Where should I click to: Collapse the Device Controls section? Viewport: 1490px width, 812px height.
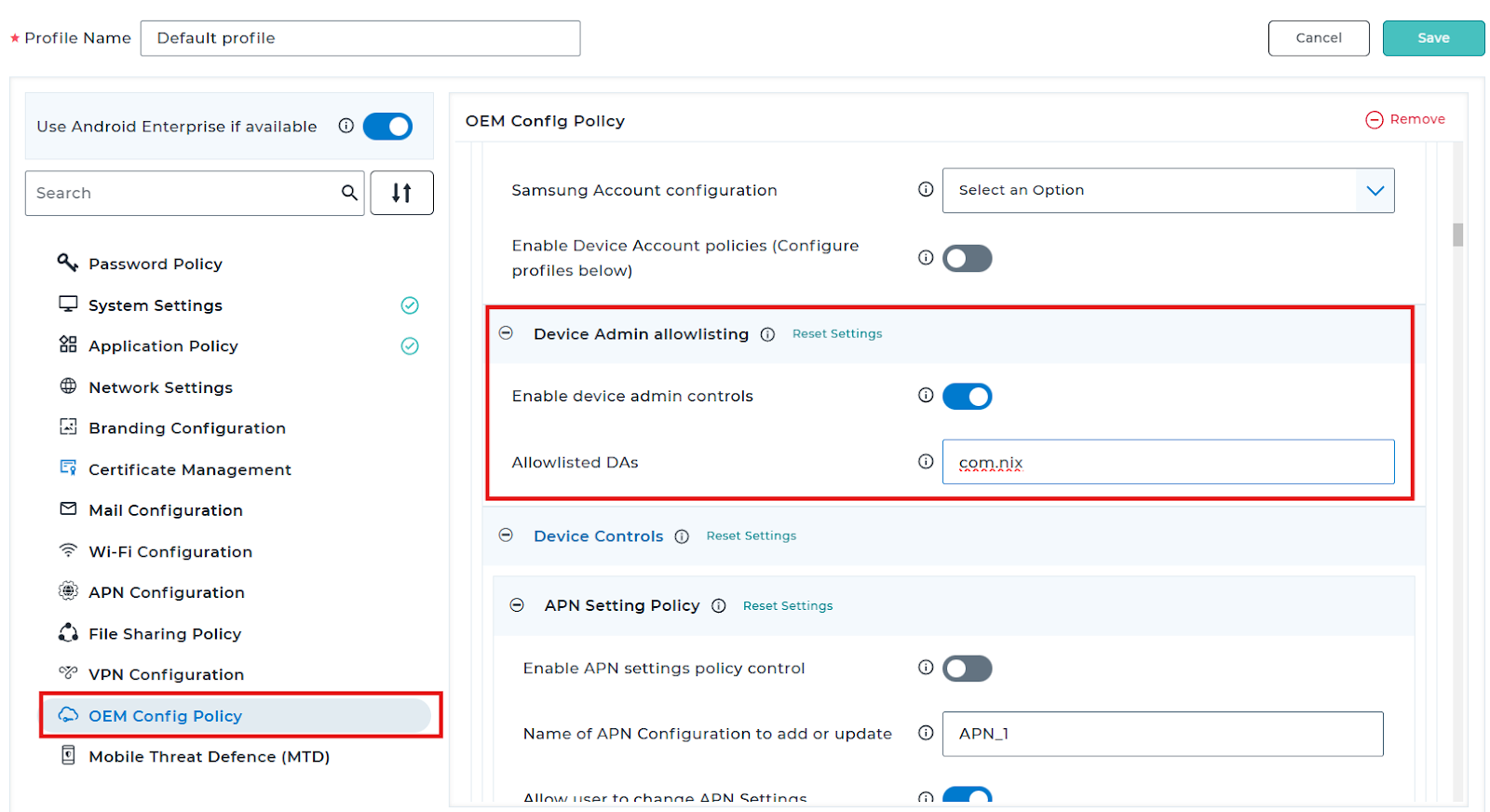coord(507,535)
